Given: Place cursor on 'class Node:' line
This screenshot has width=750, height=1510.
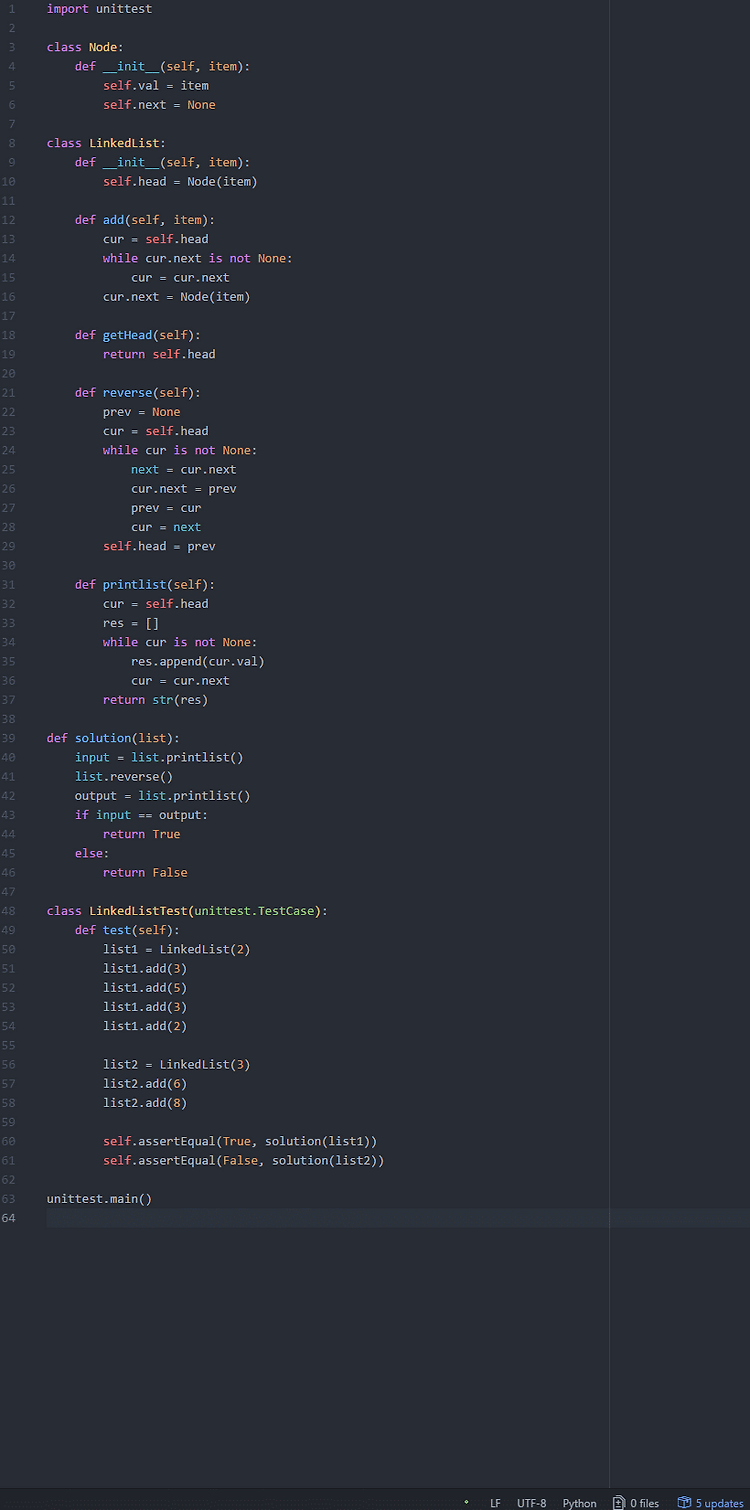Looking at the screenshot, I should pos(85,47).
